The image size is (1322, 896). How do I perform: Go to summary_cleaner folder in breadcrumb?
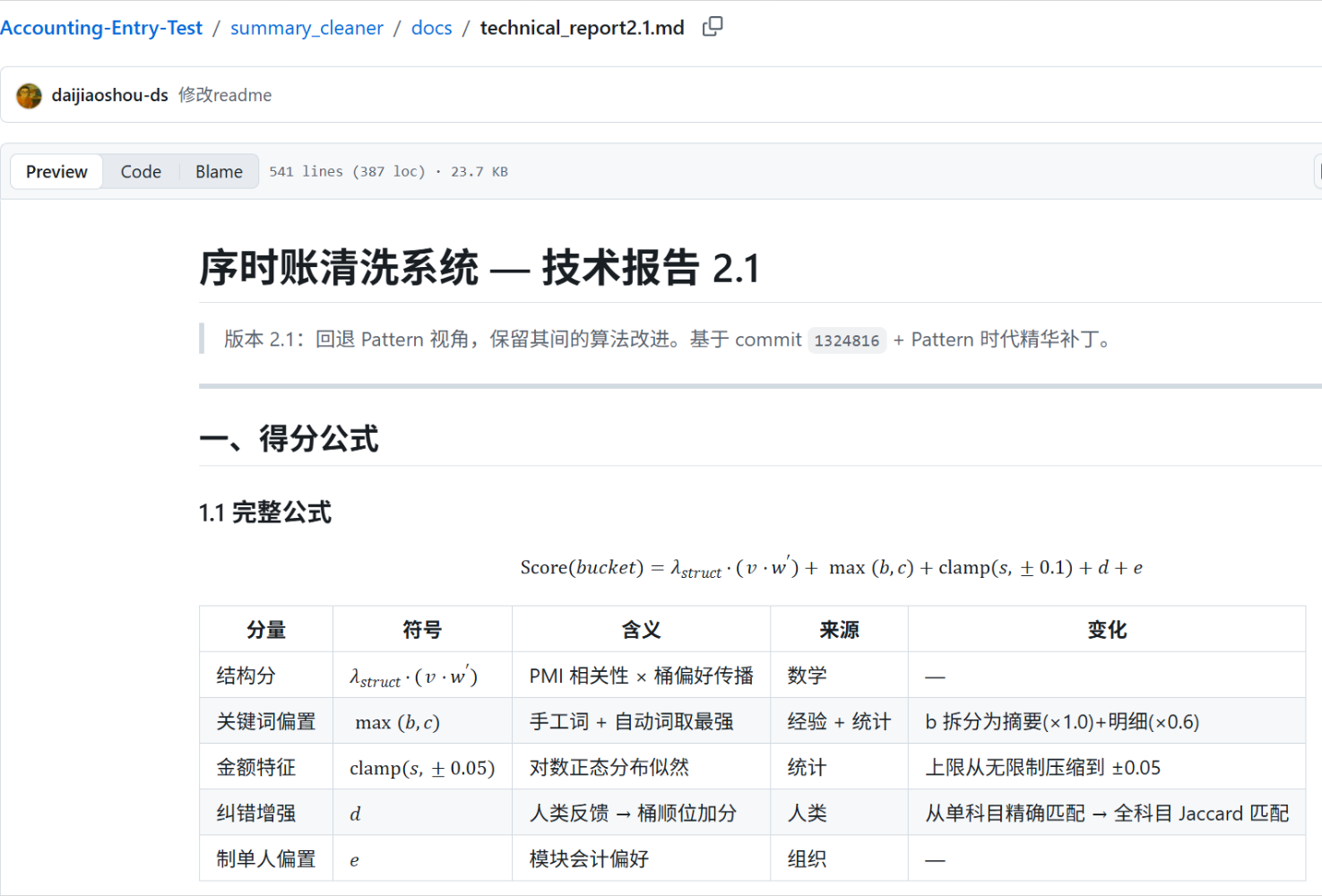307,28
